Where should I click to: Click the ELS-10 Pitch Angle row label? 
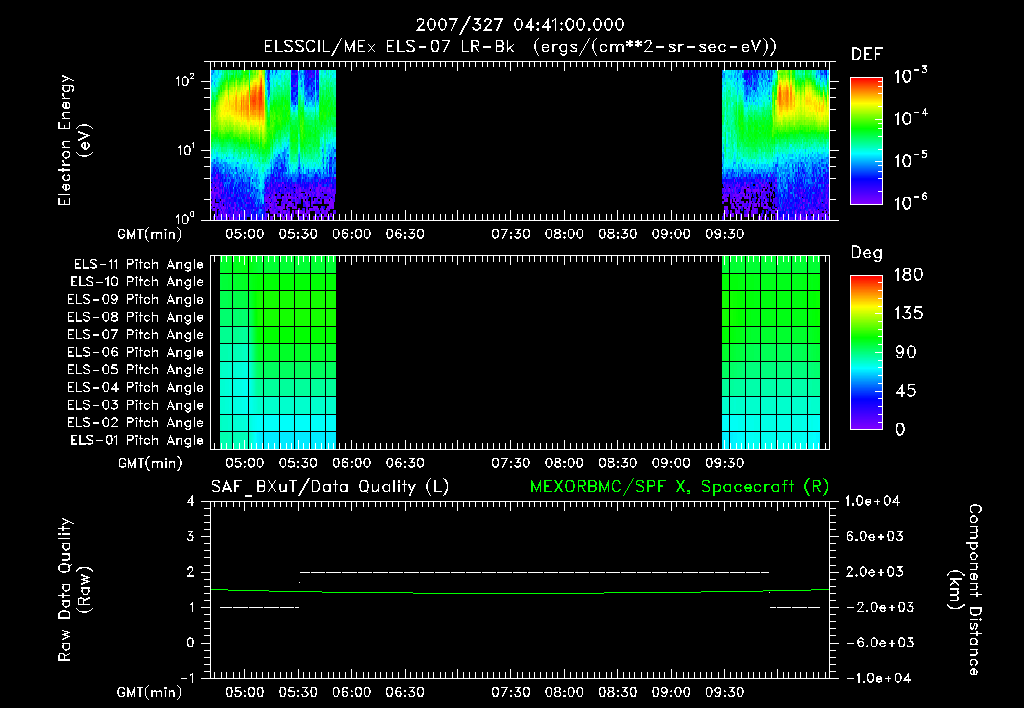coord(136,282)
